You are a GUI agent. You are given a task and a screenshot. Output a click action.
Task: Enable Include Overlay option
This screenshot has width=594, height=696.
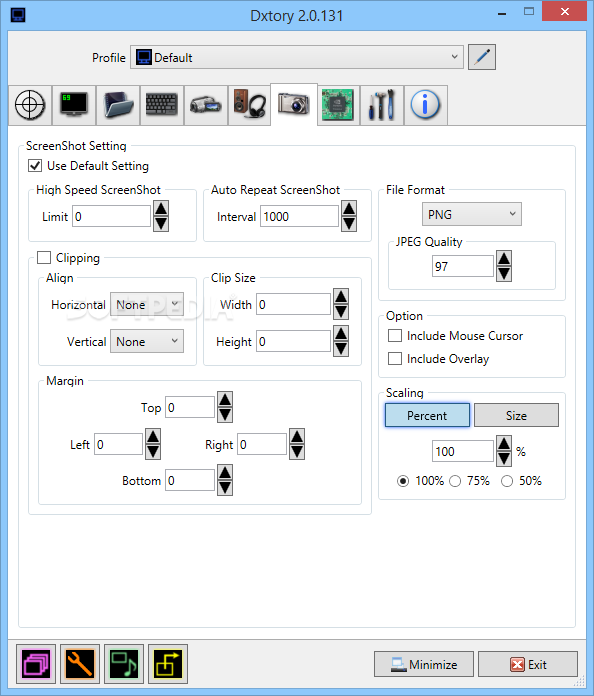[x=395, y=358]
